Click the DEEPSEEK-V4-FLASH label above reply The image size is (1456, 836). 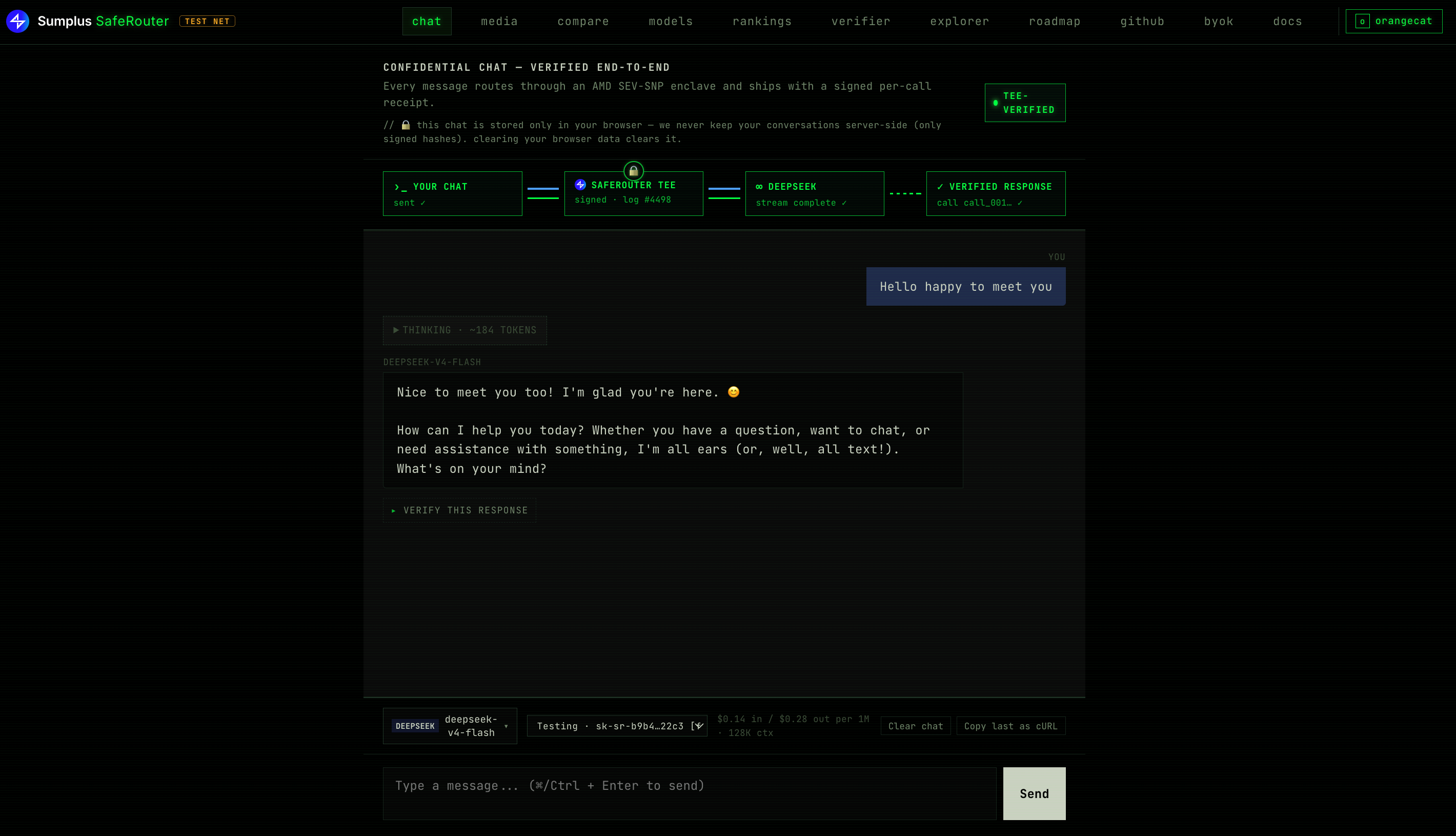coord(432,362)
